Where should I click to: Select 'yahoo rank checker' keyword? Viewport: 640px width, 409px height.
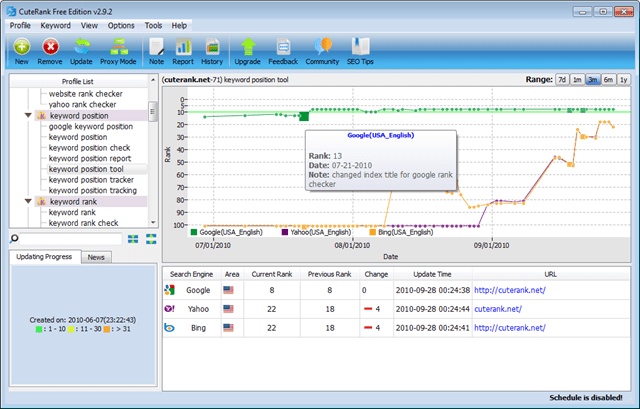82,104
